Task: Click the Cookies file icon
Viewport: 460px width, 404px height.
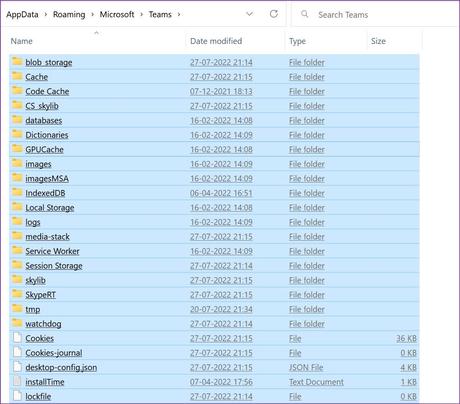Action: point(17,338)
